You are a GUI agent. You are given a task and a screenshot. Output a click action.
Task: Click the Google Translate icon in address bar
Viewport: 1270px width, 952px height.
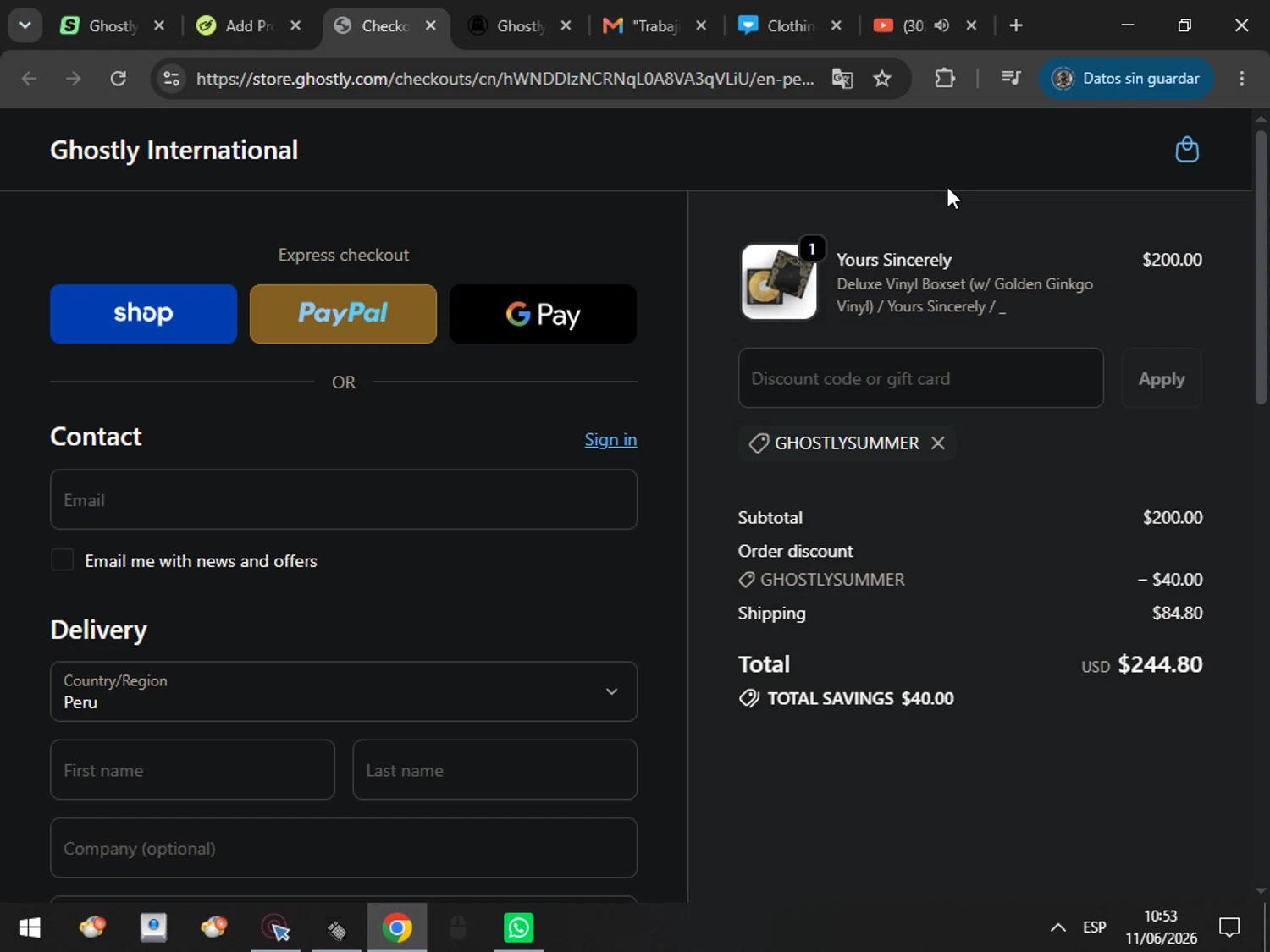click(842, 79)
